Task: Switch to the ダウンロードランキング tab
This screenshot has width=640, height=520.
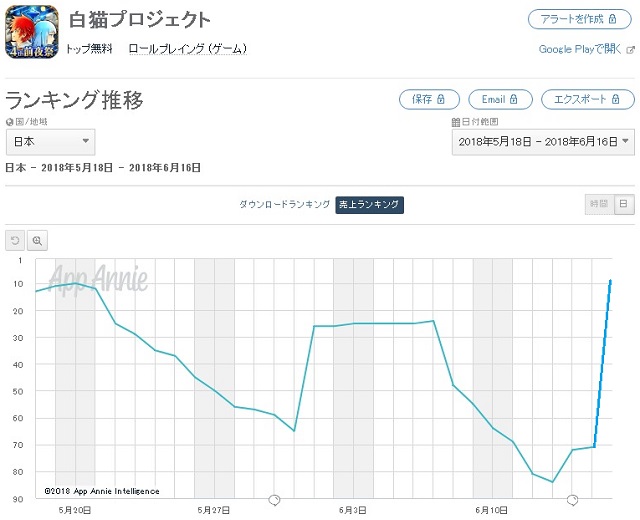Action: [x=284, y=204]
